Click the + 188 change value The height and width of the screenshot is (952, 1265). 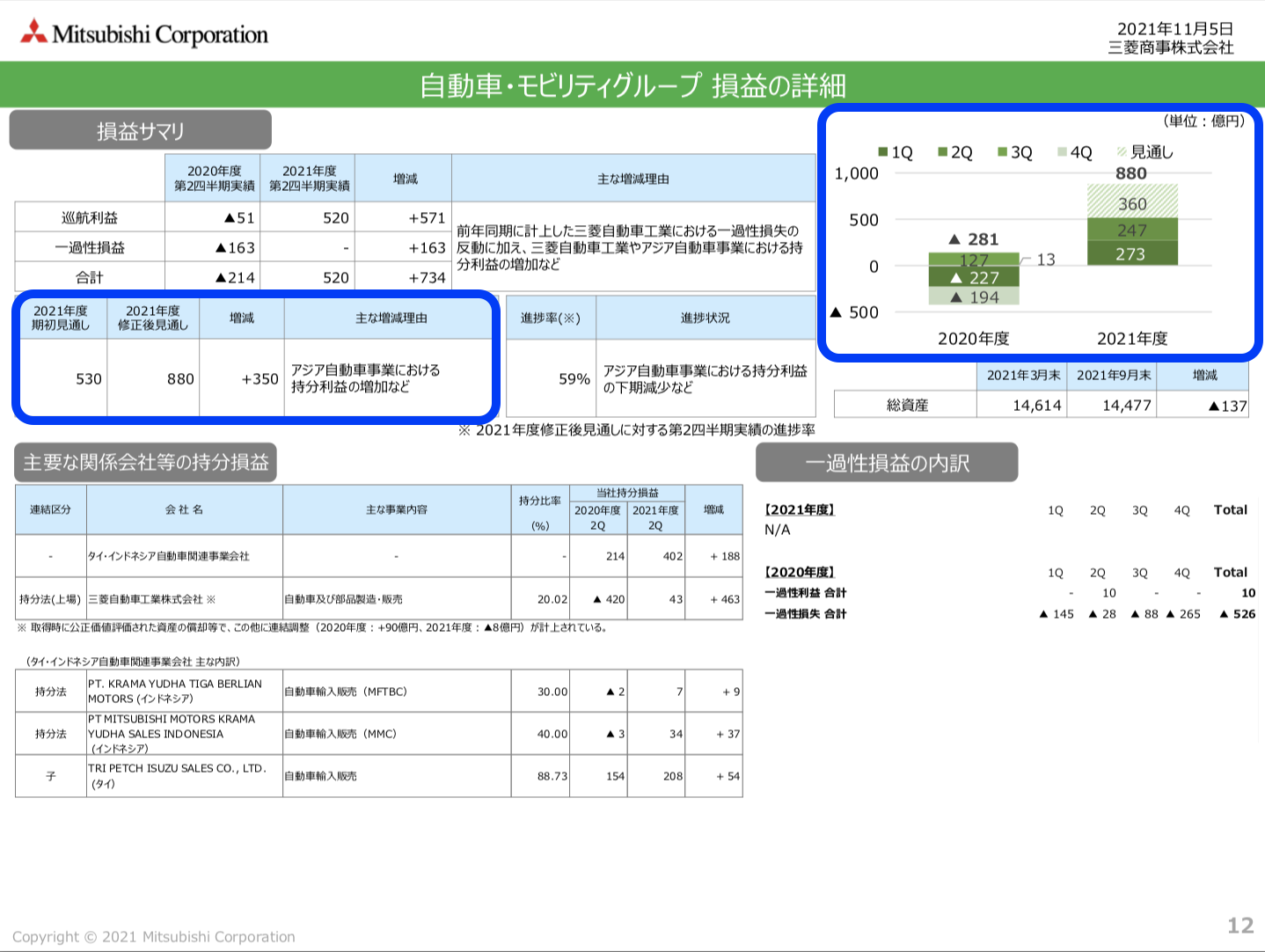click(x=725, y=556)
